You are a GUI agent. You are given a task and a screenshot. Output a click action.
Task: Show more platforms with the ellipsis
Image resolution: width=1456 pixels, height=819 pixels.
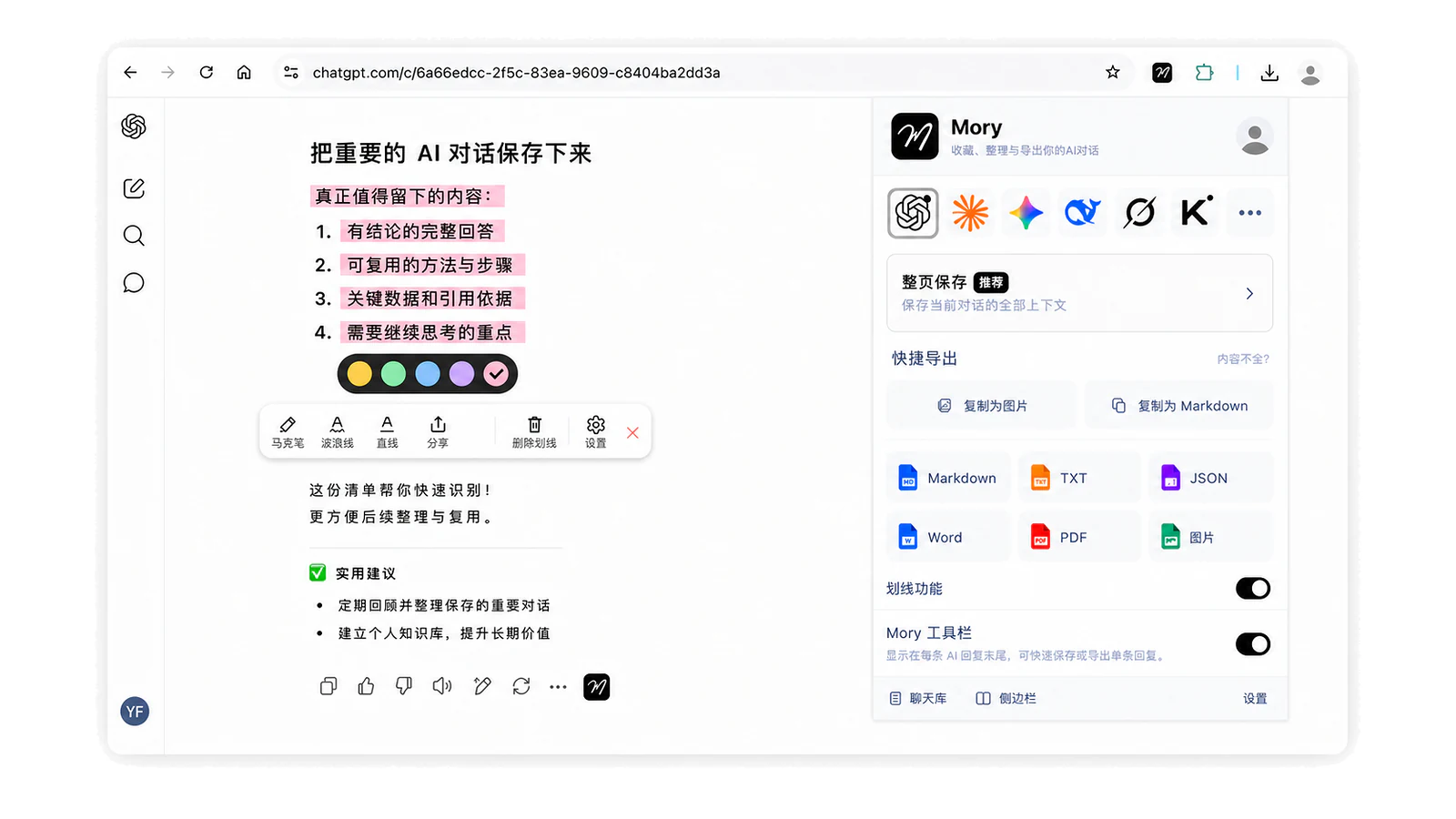1250,213
